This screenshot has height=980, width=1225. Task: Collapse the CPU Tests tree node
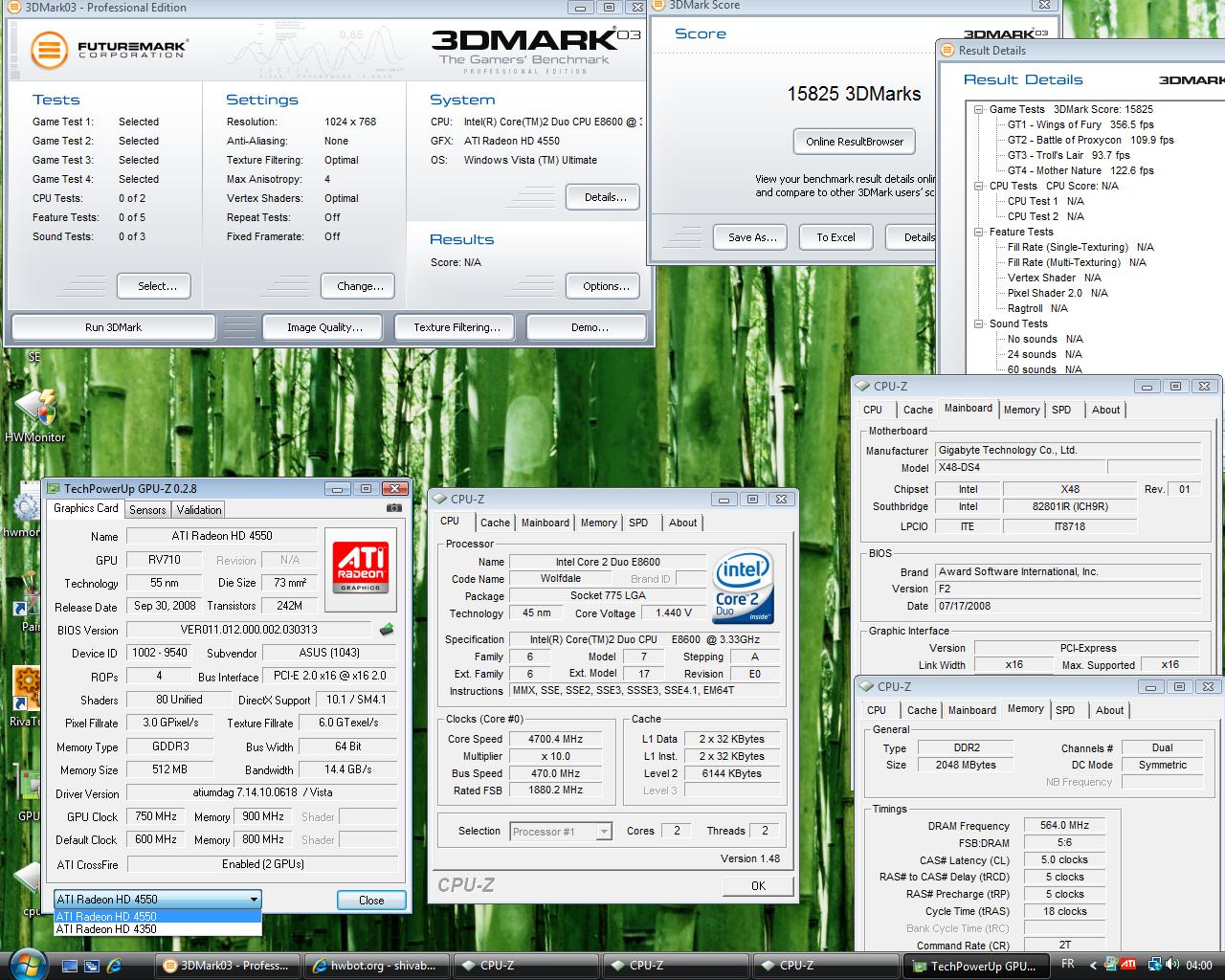tap(979, 186)
